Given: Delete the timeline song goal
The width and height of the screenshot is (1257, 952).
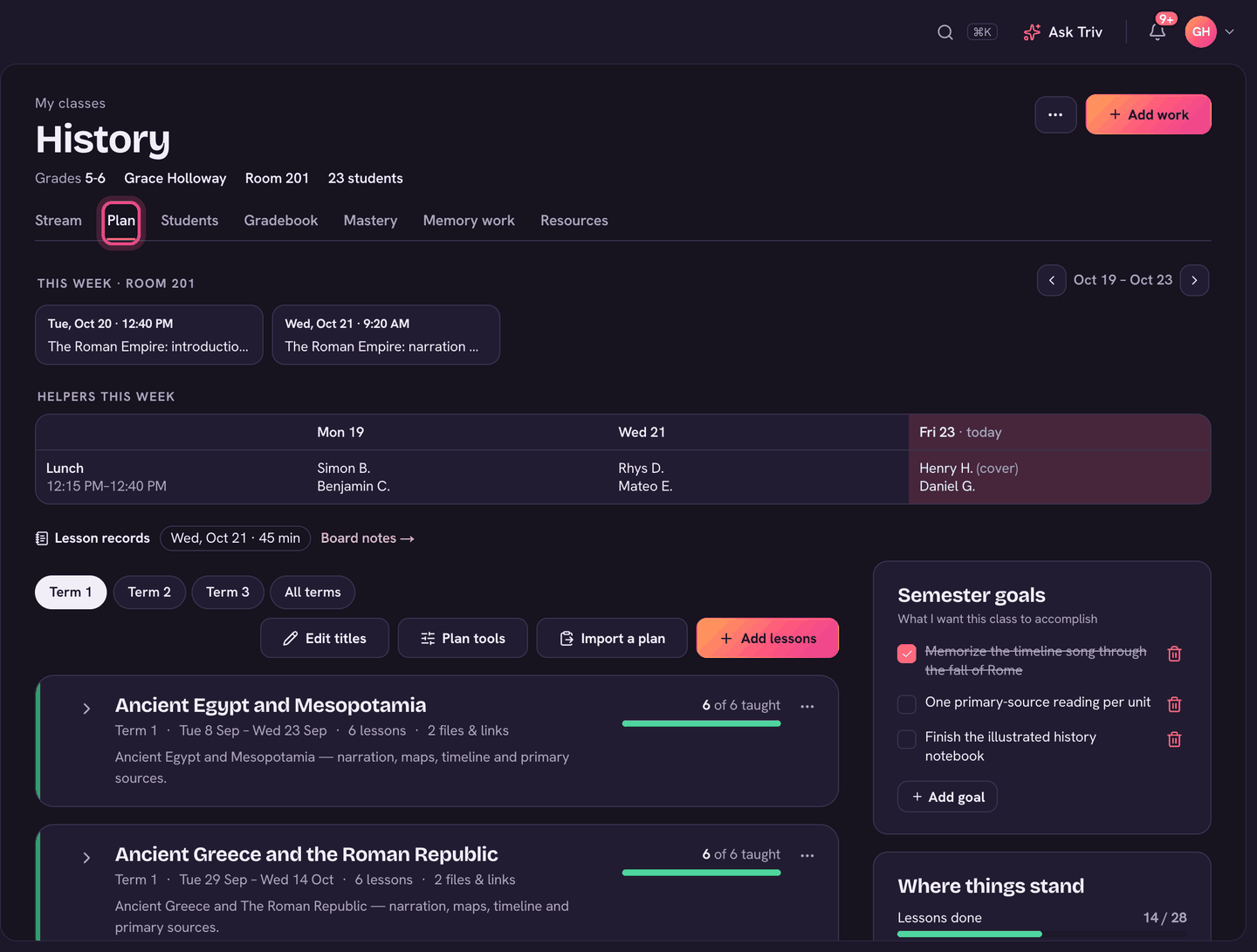Looking at the screenshot, I should (x=1175, y=654).
